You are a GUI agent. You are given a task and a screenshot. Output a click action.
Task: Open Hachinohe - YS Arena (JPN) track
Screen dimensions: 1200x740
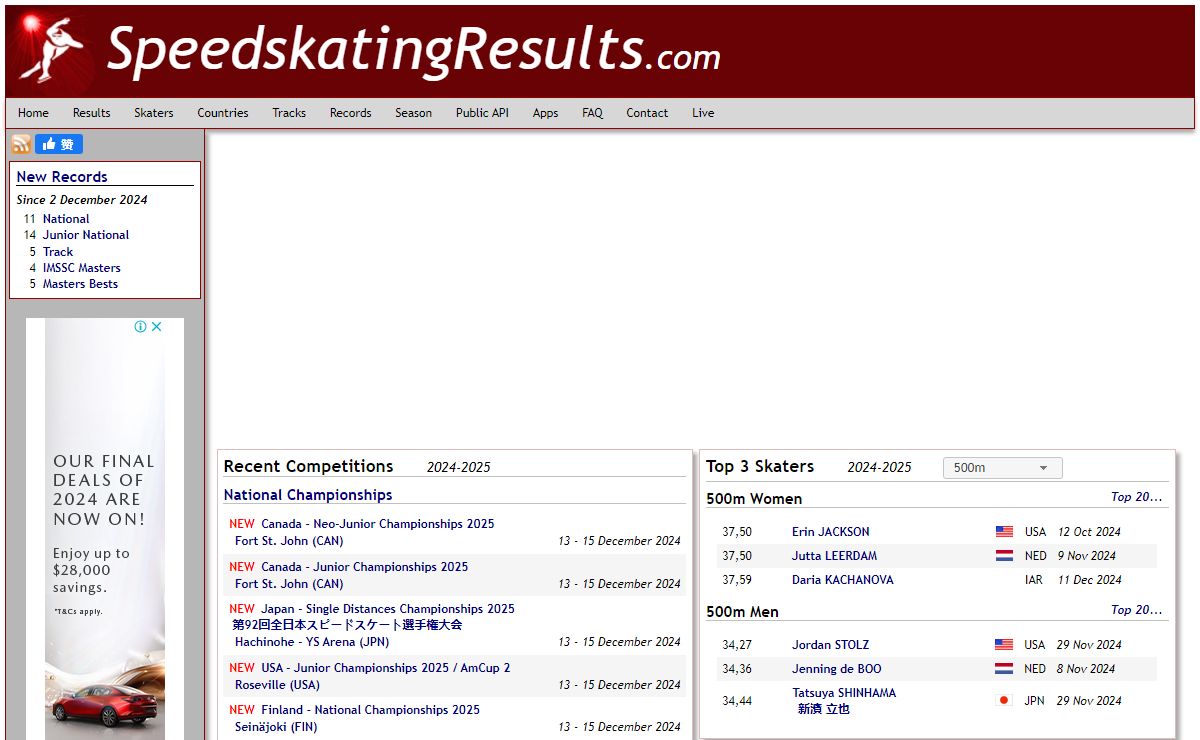click(312, 642)
